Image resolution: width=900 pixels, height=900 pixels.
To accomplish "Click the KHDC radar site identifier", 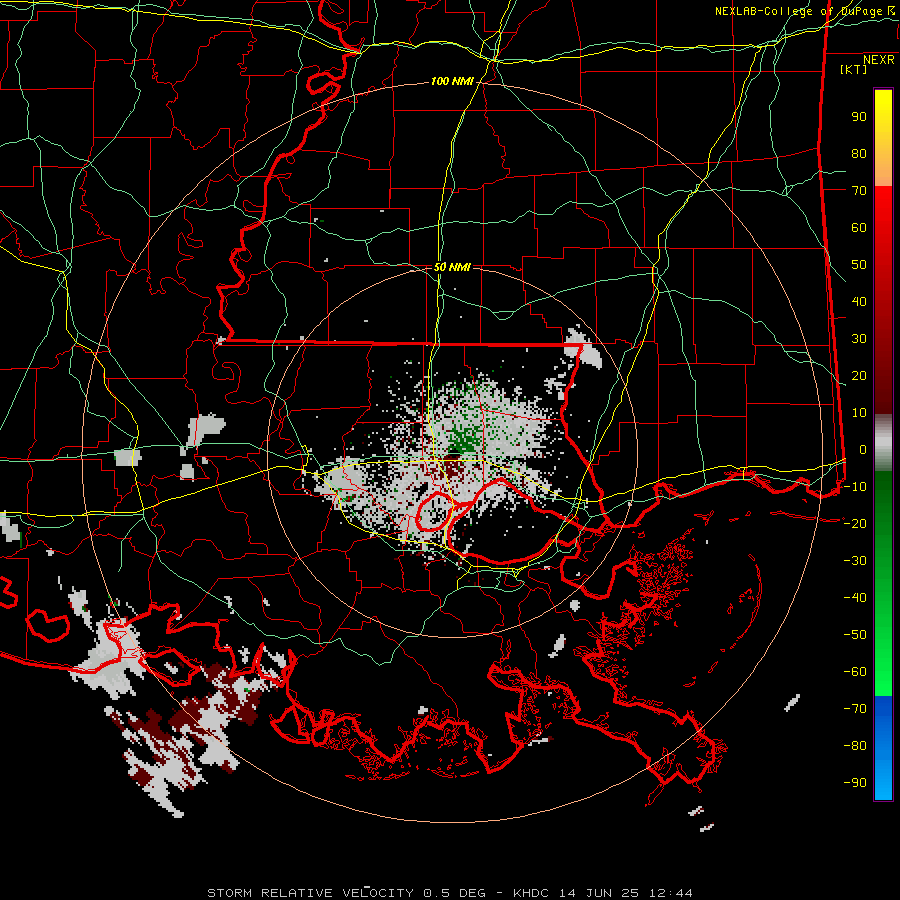I will 531,893.
